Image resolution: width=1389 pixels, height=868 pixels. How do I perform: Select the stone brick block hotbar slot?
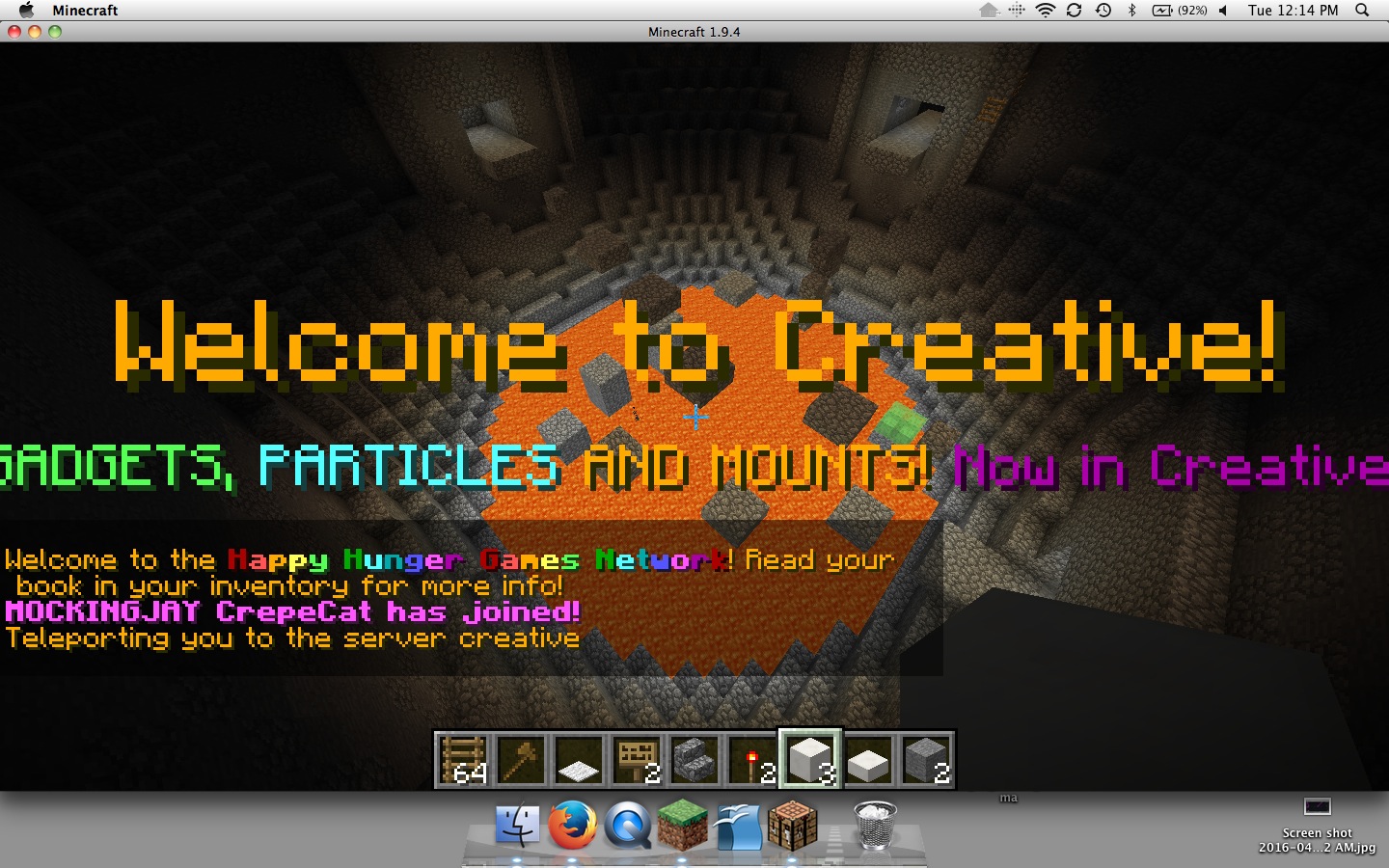coord(926,760)
